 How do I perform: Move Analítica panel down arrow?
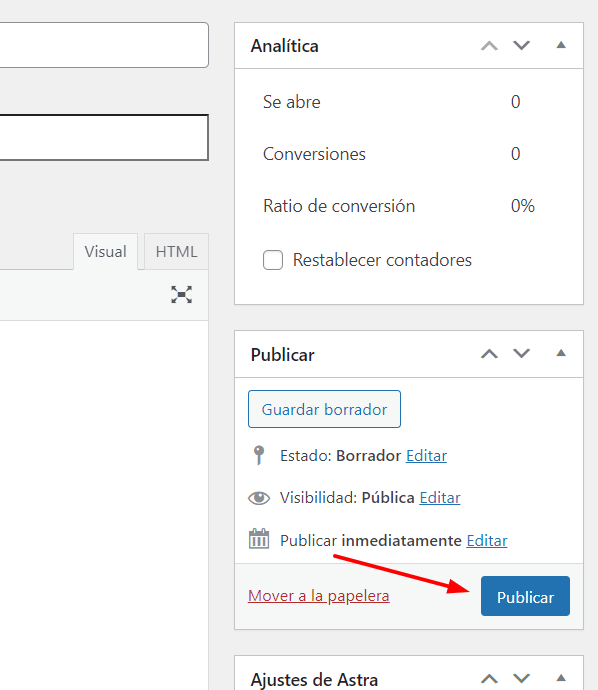pyautogui.click(x=521, y=45)
